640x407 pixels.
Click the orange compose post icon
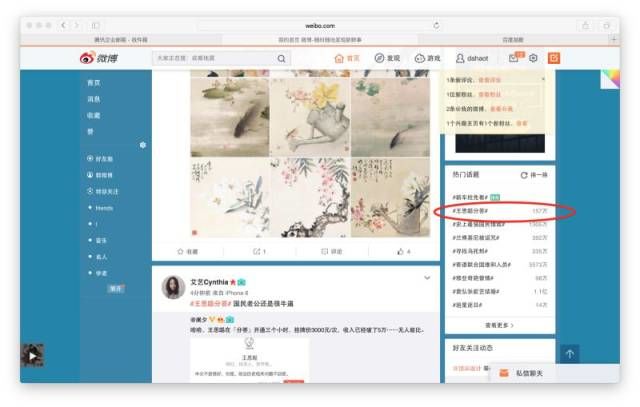553,58
